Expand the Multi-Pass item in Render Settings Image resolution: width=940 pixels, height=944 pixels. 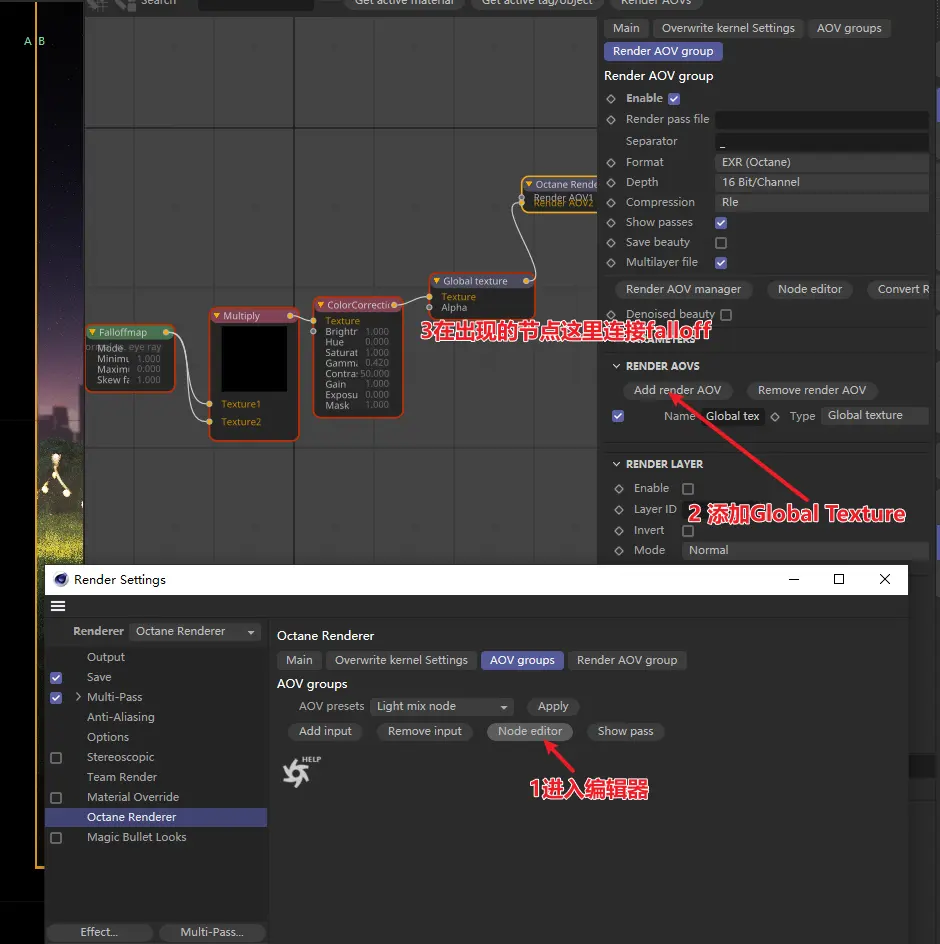point(78,697)
